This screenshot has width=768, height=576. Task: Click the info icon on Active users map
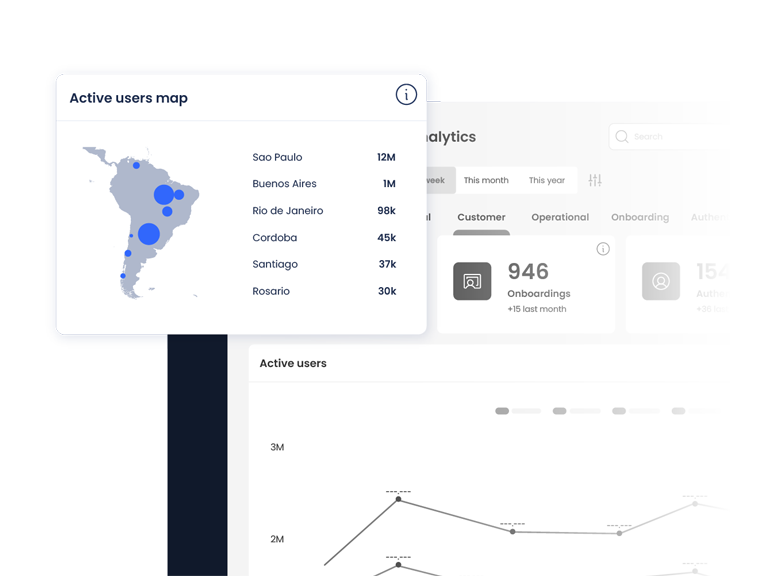[x=406, y=95]
